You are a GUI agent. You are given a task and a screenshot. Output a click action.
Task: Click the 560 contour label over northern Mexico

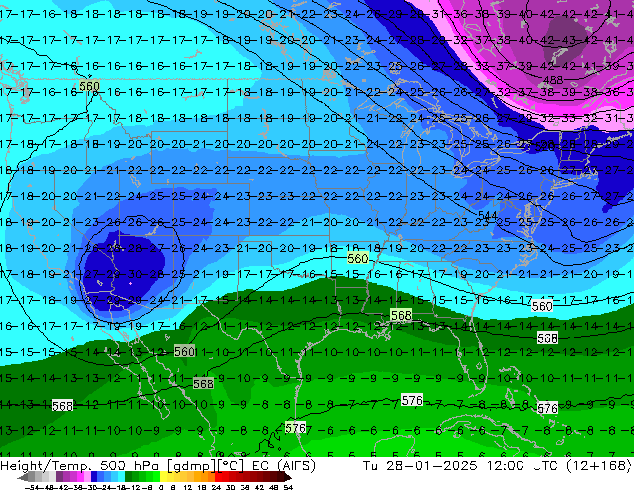(184, 351)
